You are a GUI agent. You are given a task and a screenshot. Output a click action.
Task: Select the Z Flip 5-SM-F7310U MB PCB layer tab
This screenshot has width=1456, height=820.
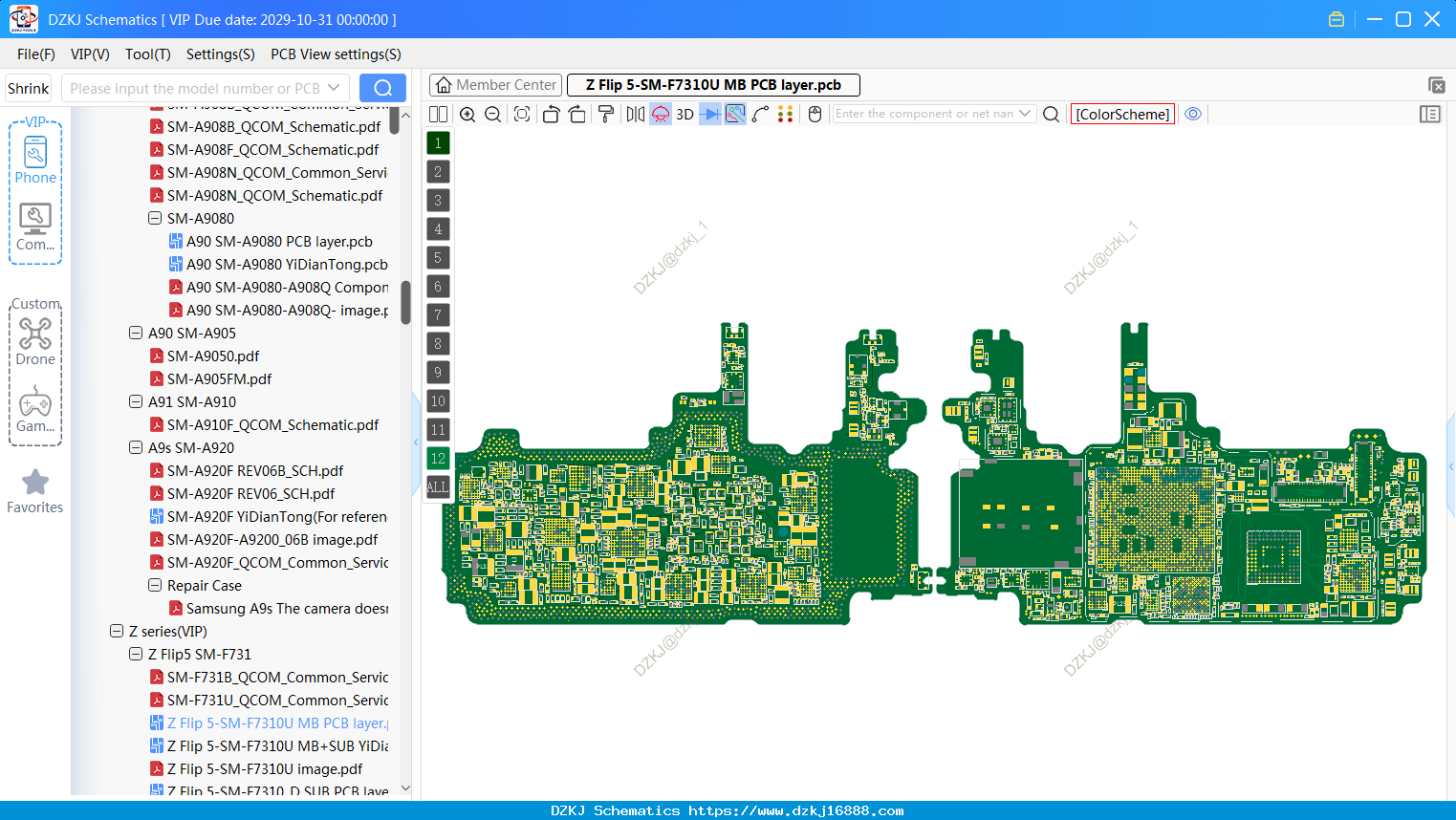pos(713,85)
